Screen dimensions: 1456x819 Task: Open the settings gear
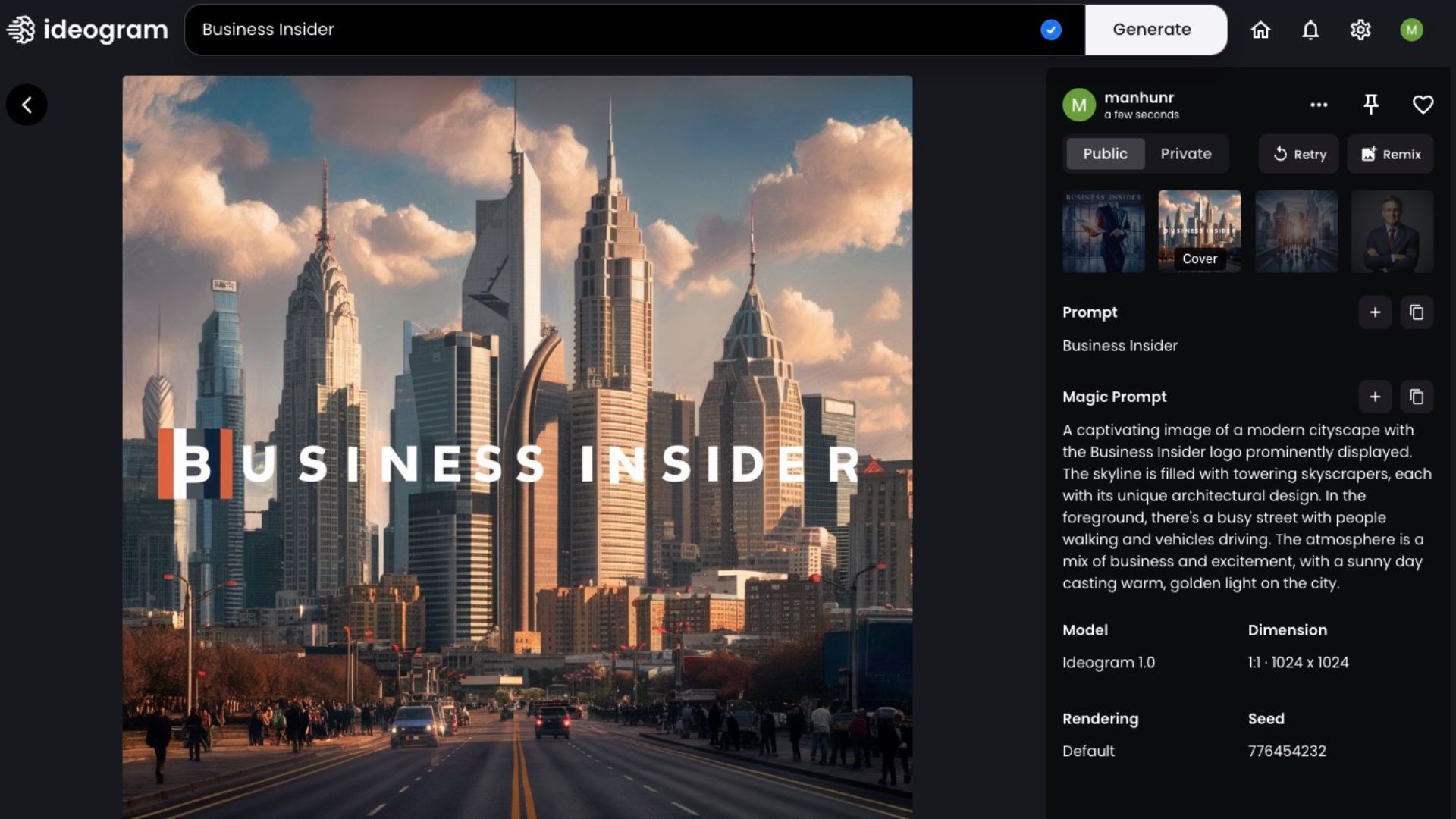coord(1360,30)
